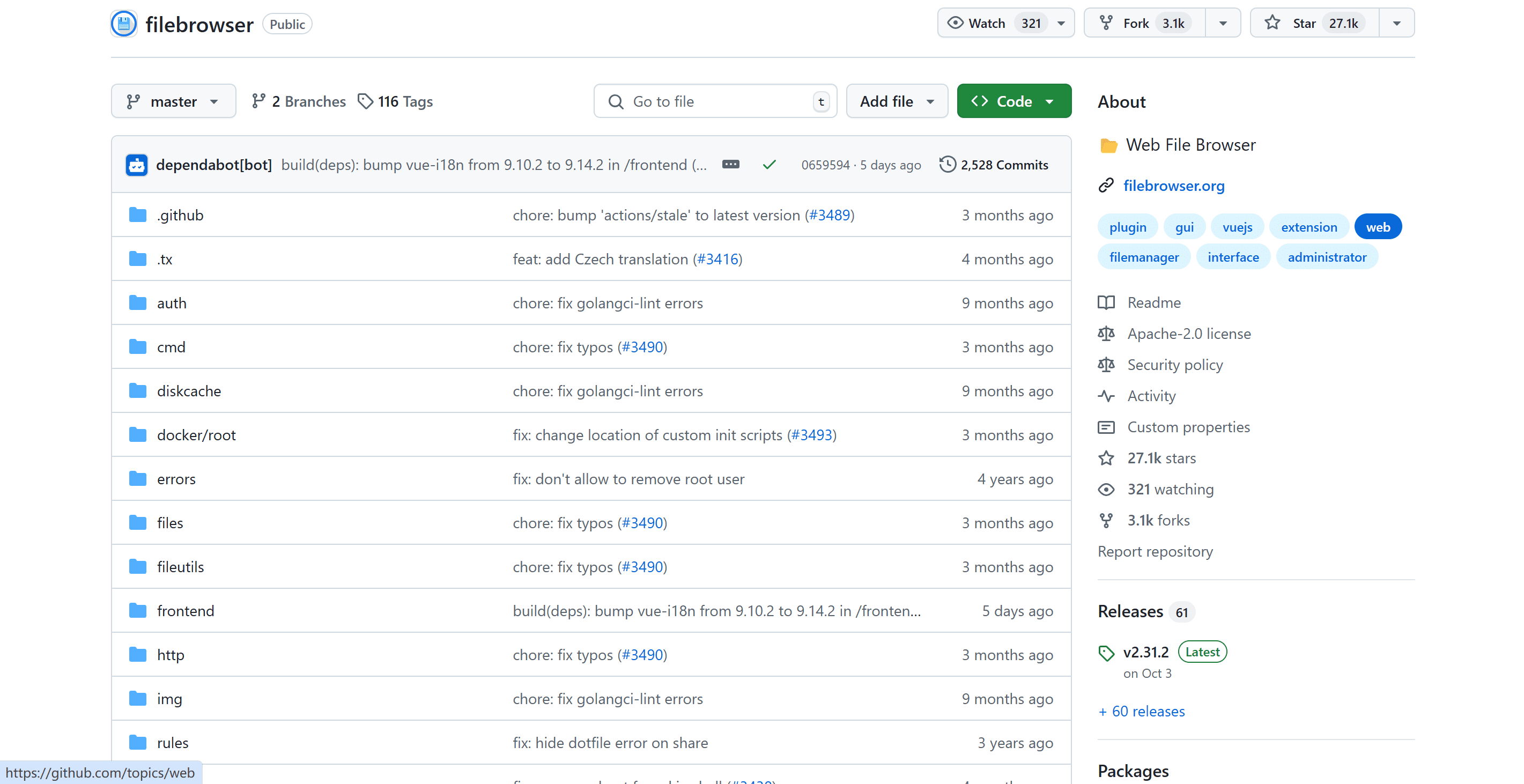Click the +60 releases link
This screenshot has width=1524, height=784.
click(1141, 711)
